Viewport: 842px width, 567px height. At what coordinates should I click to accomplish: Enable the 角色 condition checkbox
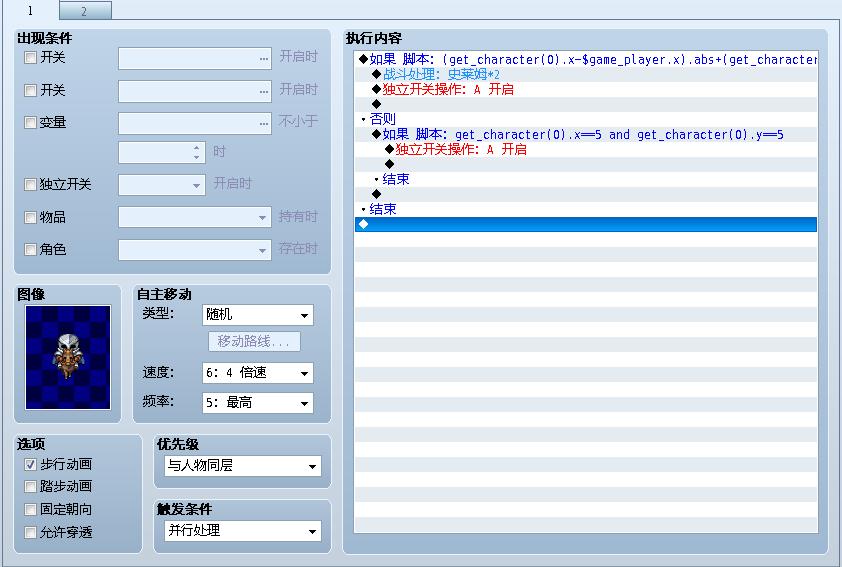[x=31, y=249]
